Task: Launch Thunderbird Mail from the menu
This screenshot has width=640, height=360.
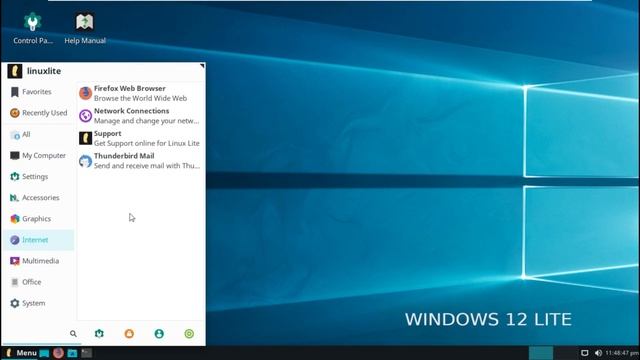Action: point(140,160)
